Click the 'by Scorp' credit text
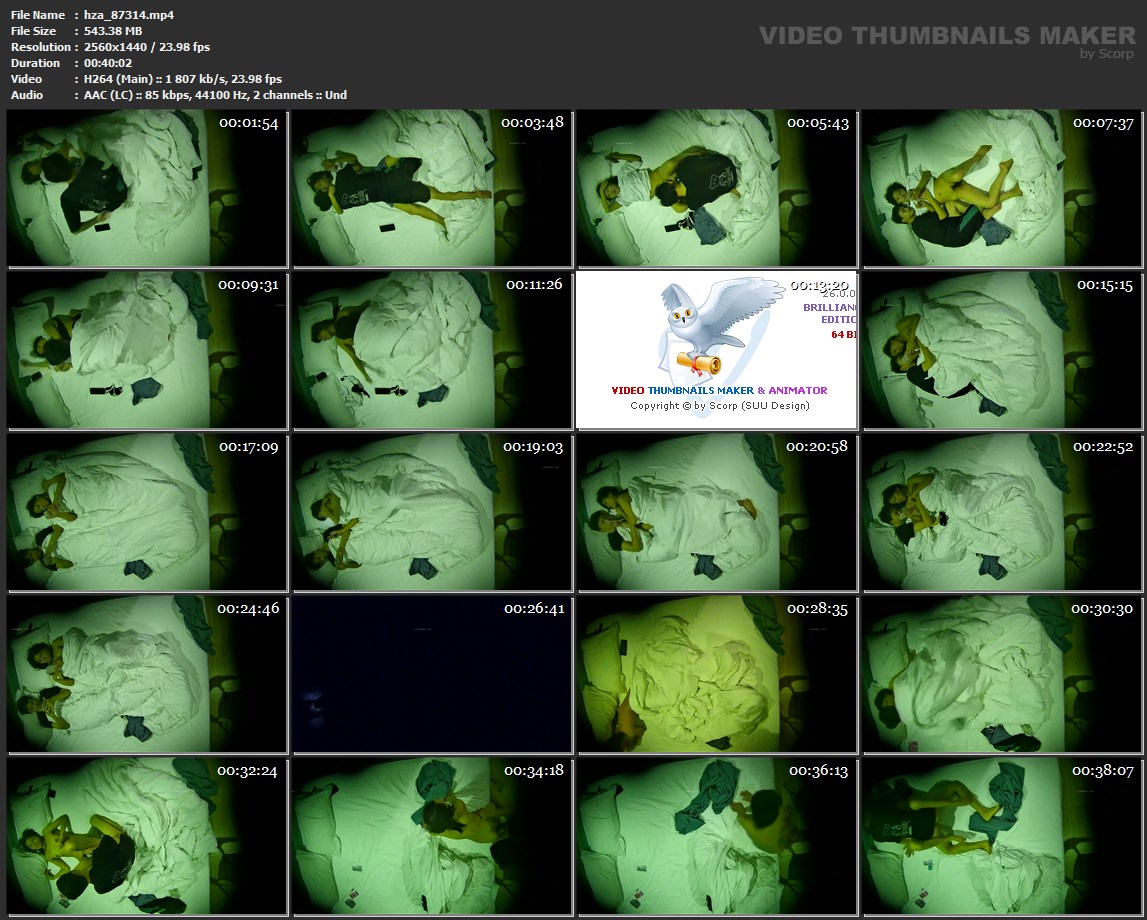 click(1107, 53)
